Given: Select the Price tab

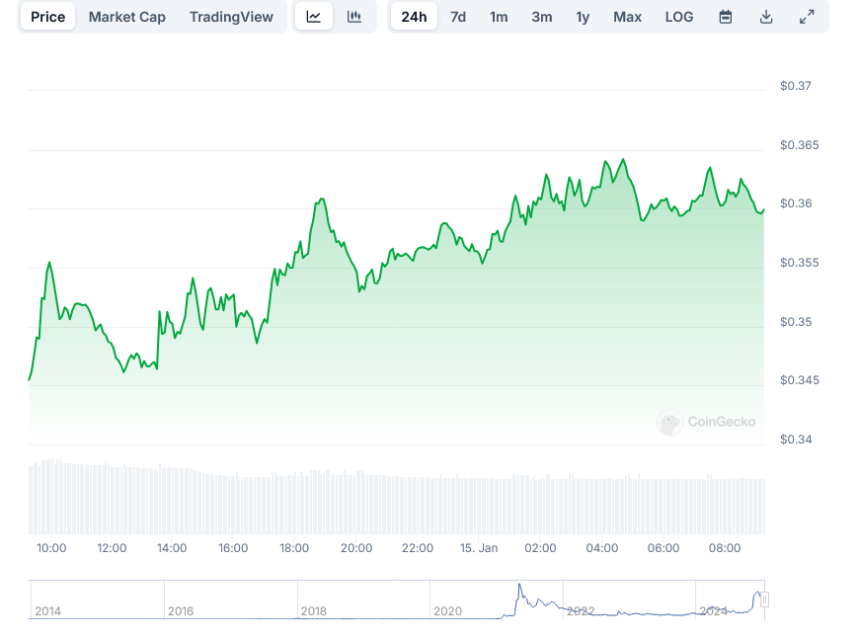Looking at the screenshot, I should 48,17.
